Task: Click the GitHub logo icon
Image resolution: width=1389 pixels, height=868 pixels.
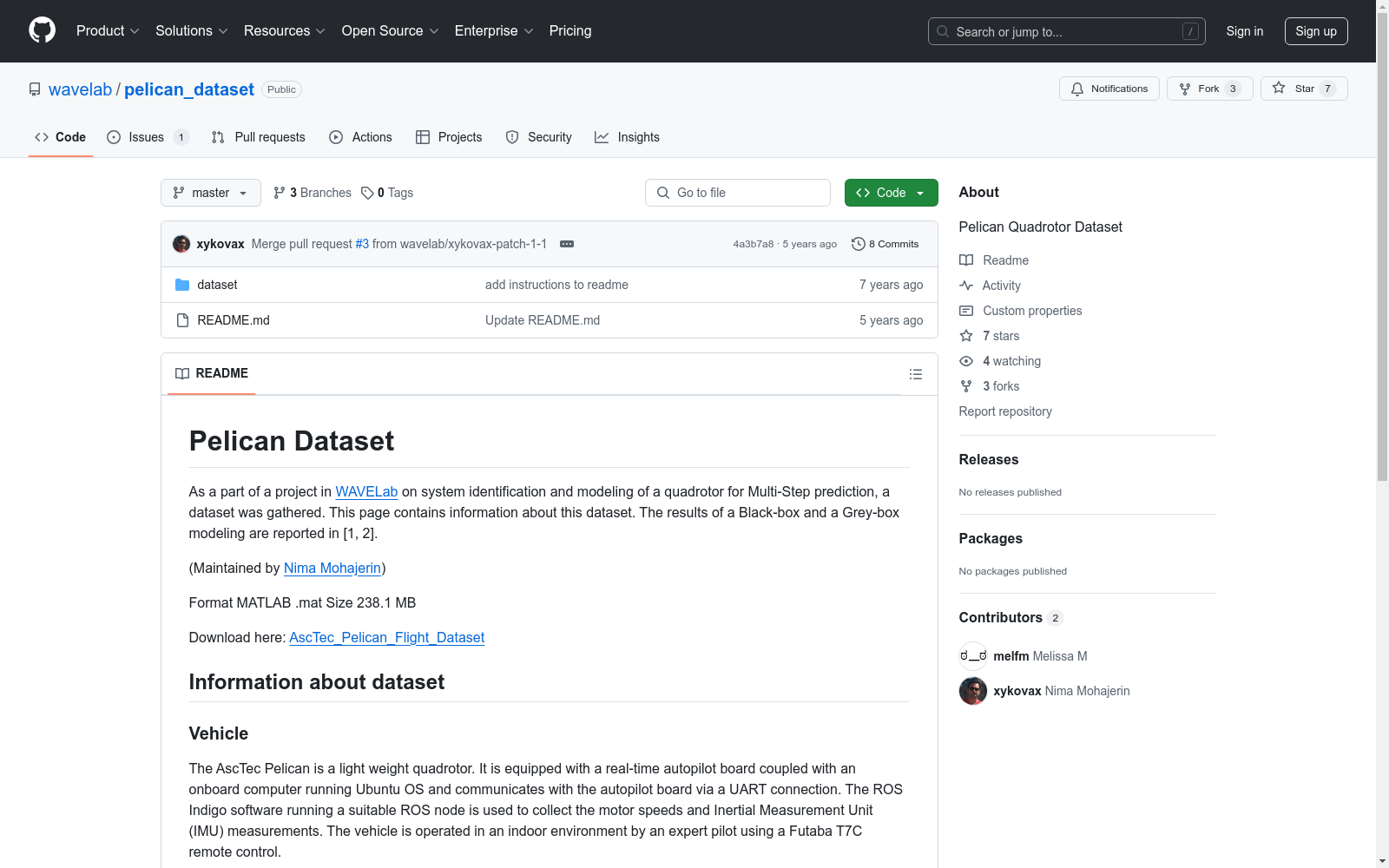Action: pos(42,30)
